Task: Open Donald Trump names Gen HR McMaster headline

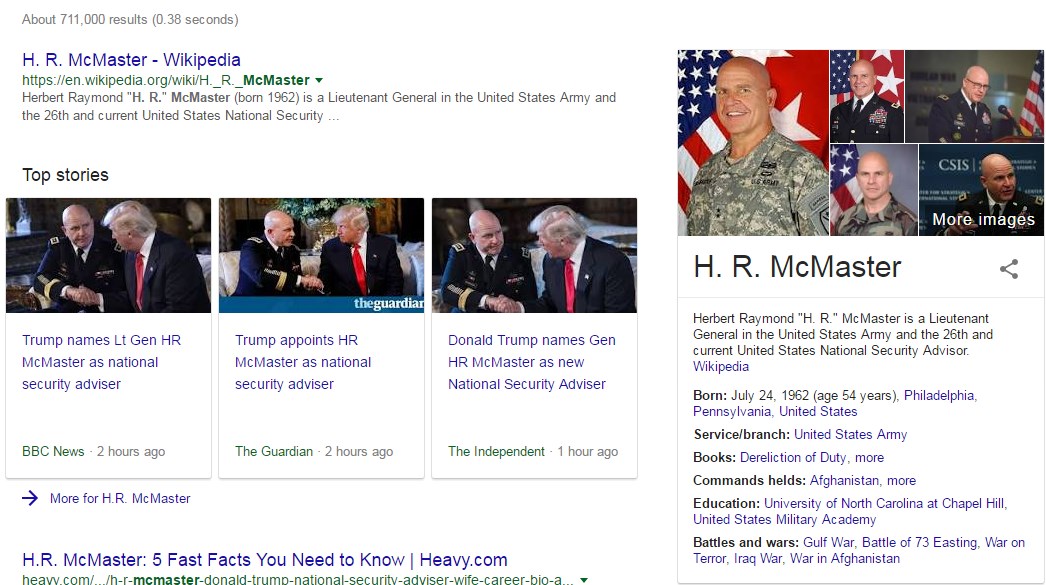Action: pyautogui.click(x=531, y=362)
